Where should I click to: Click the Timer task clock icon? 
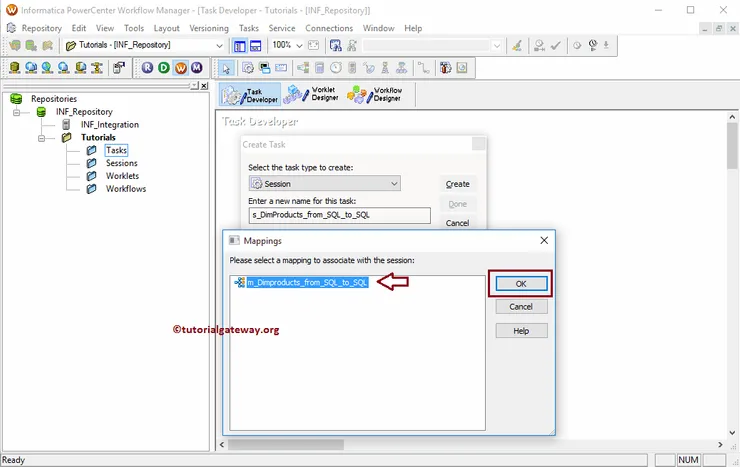[x=336, y=68]
